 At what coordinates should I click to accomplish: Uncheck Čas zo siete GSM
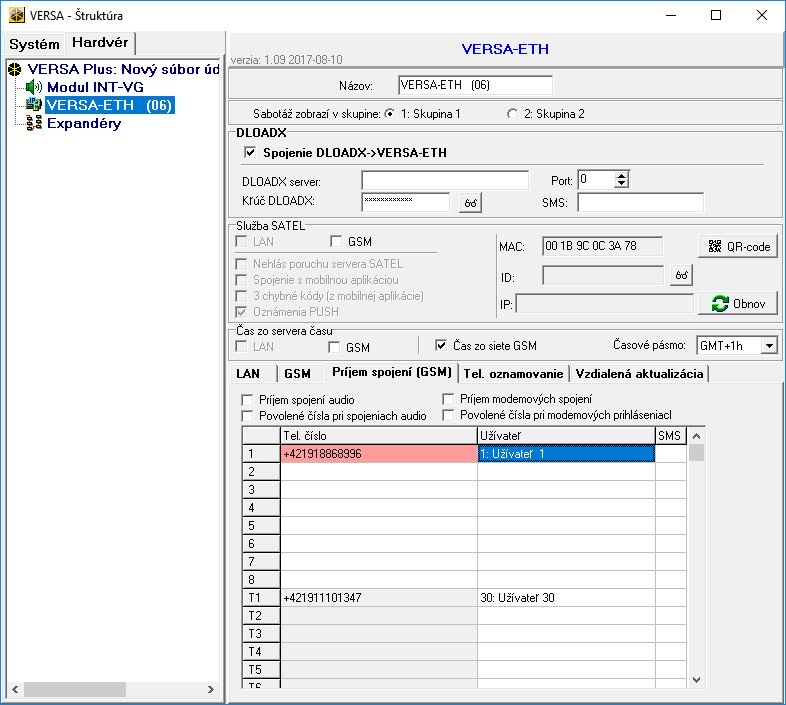441,346
